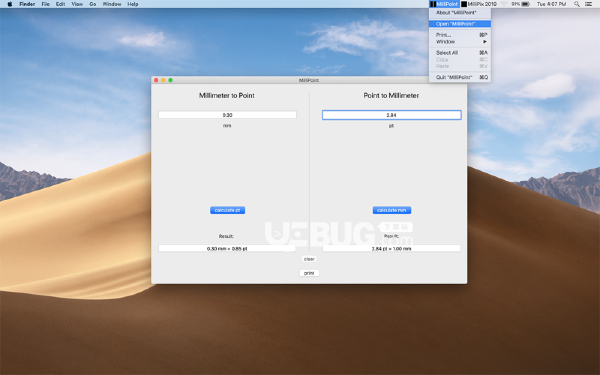This screenshot has height=375, width=600.
Task: Open the View menu
Action: pos(77,4)
